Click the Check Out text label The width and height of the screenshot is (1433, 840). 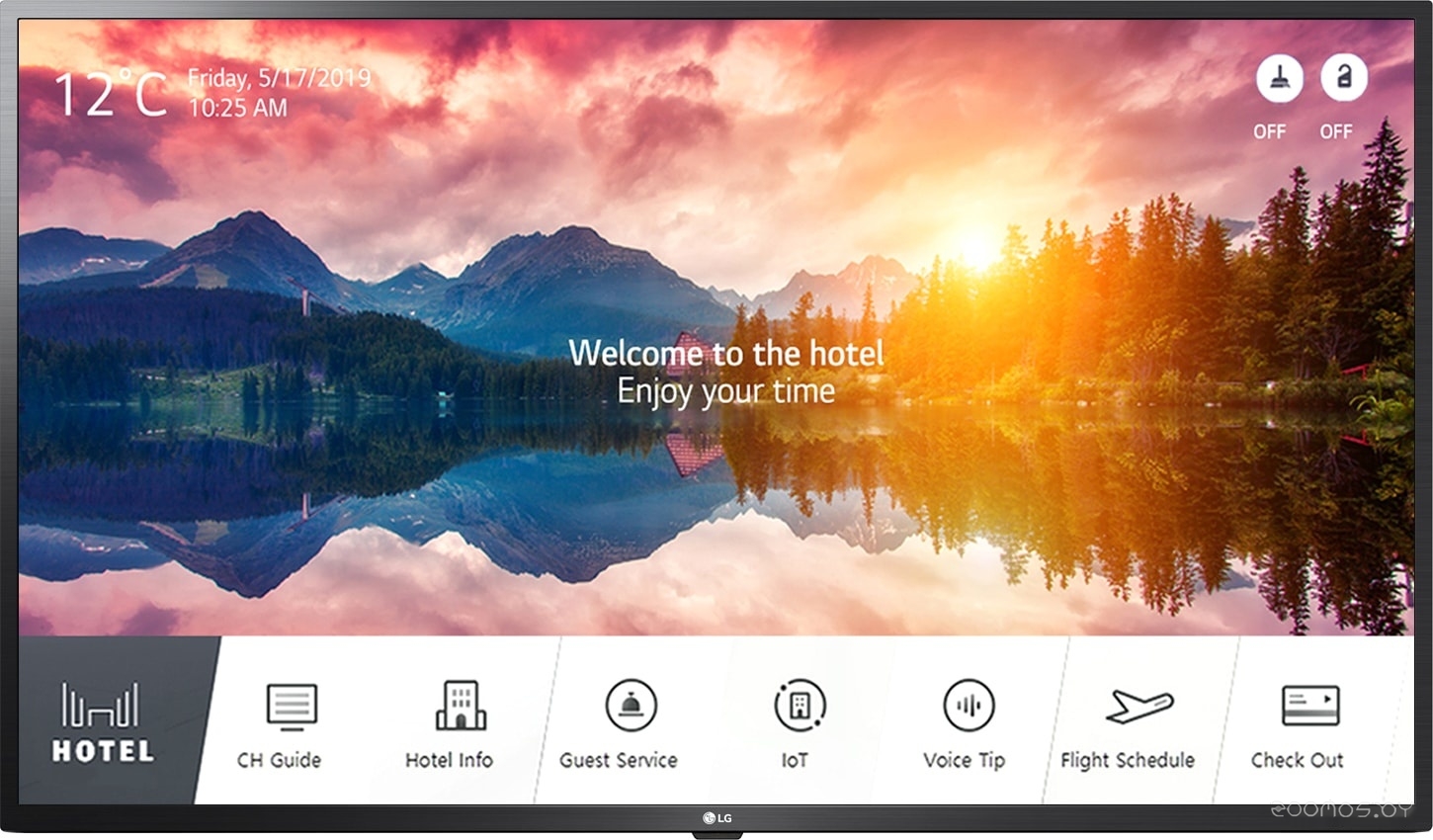(x=1298, y=760)
